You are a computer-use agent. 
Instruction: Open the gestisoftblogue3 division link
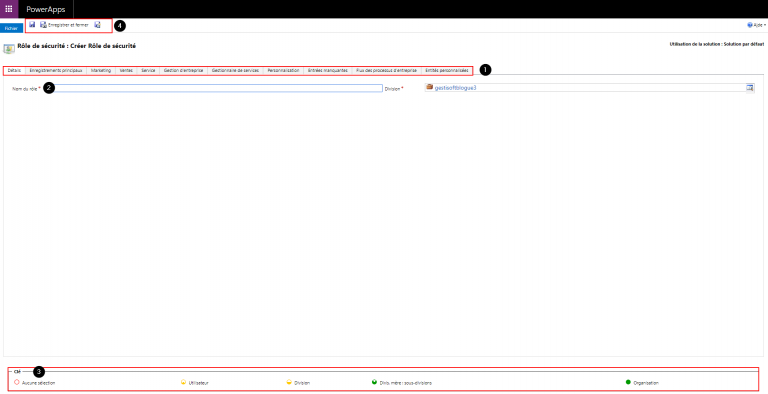tap(455, 88)
